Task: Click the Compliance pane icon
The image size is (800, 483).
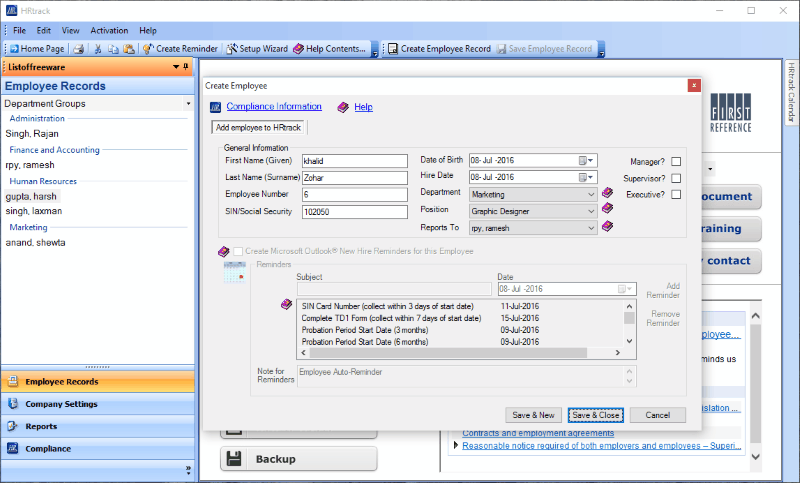Action: [x=13, y=448]
